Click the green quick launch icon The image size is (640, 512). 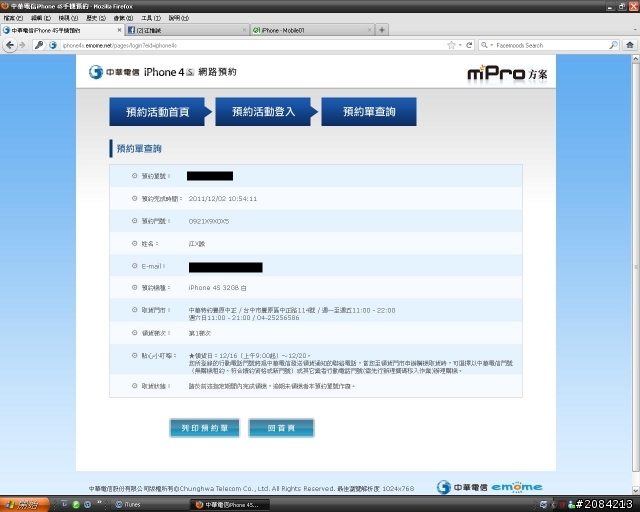[x=76, y=505]
